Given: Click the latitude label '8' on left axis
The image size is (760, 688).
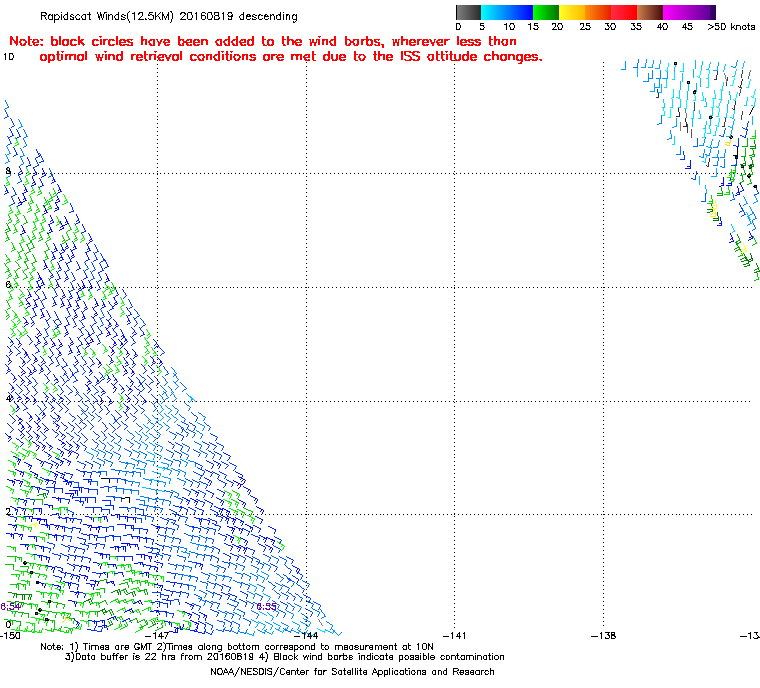Looking at the screenshot, I should pyautogui.click(x=8, y=171).
